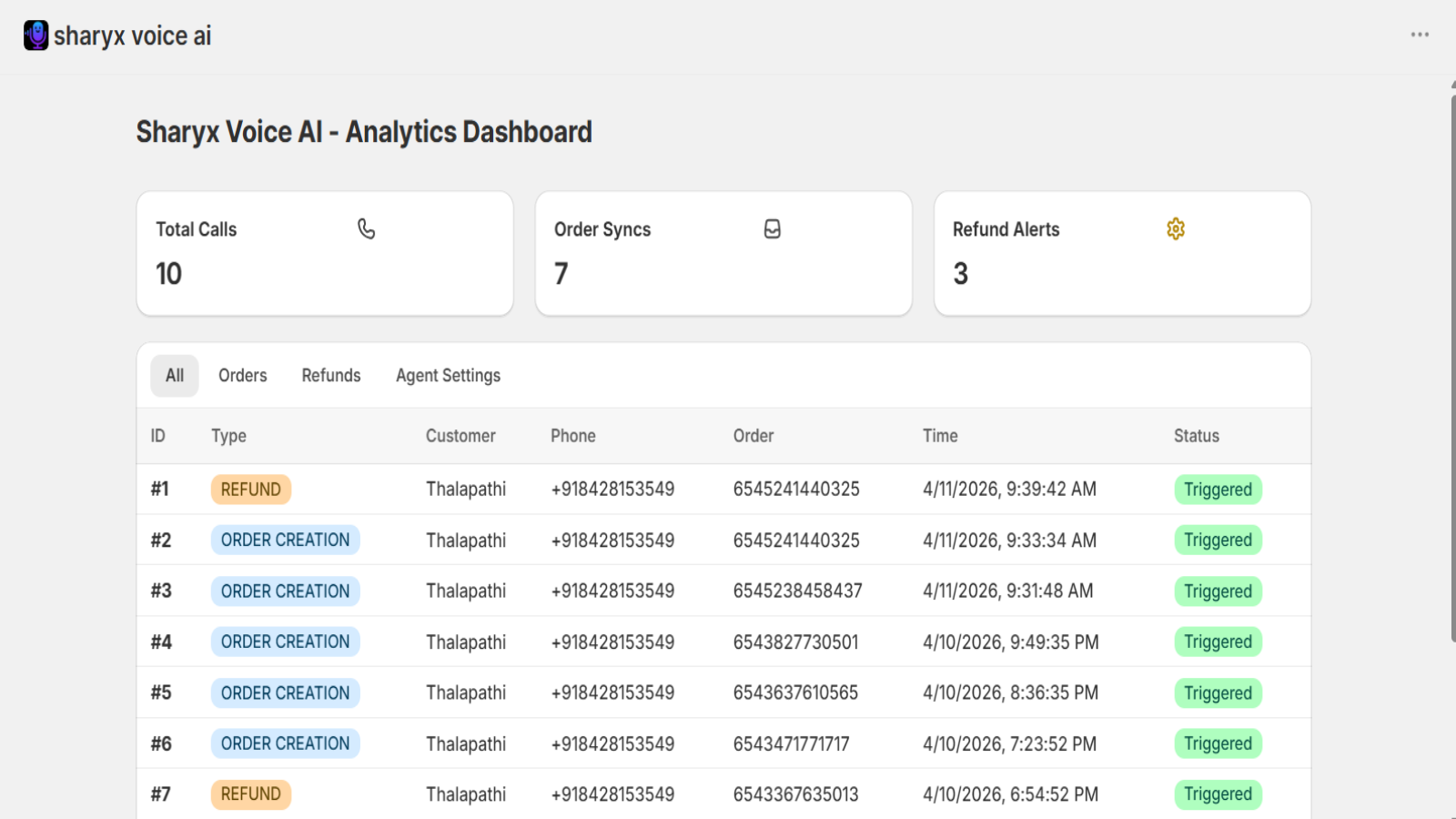Click the Order Syncs value 7
The width and height of the screenshot is (1456, 819).
pos(561,274)
